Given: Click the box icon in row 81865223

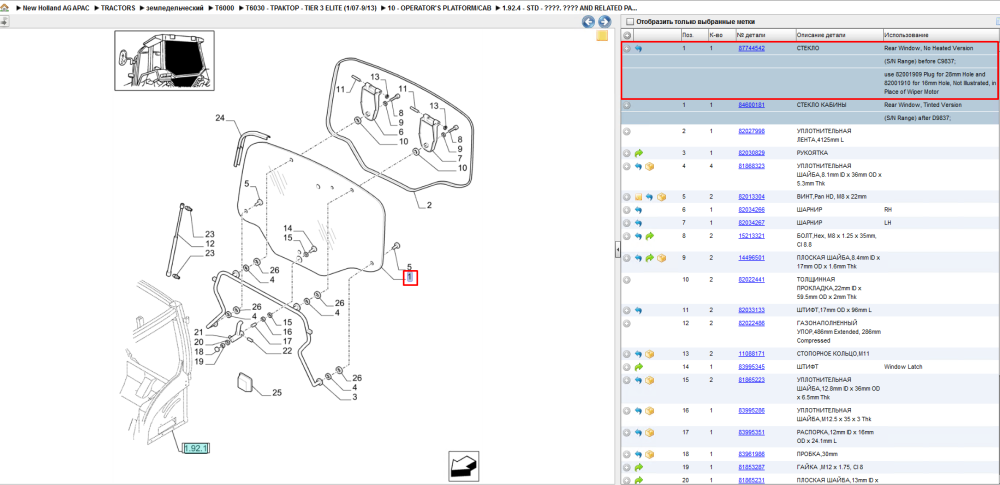Looking at the screenshot, I should (650, 380).
